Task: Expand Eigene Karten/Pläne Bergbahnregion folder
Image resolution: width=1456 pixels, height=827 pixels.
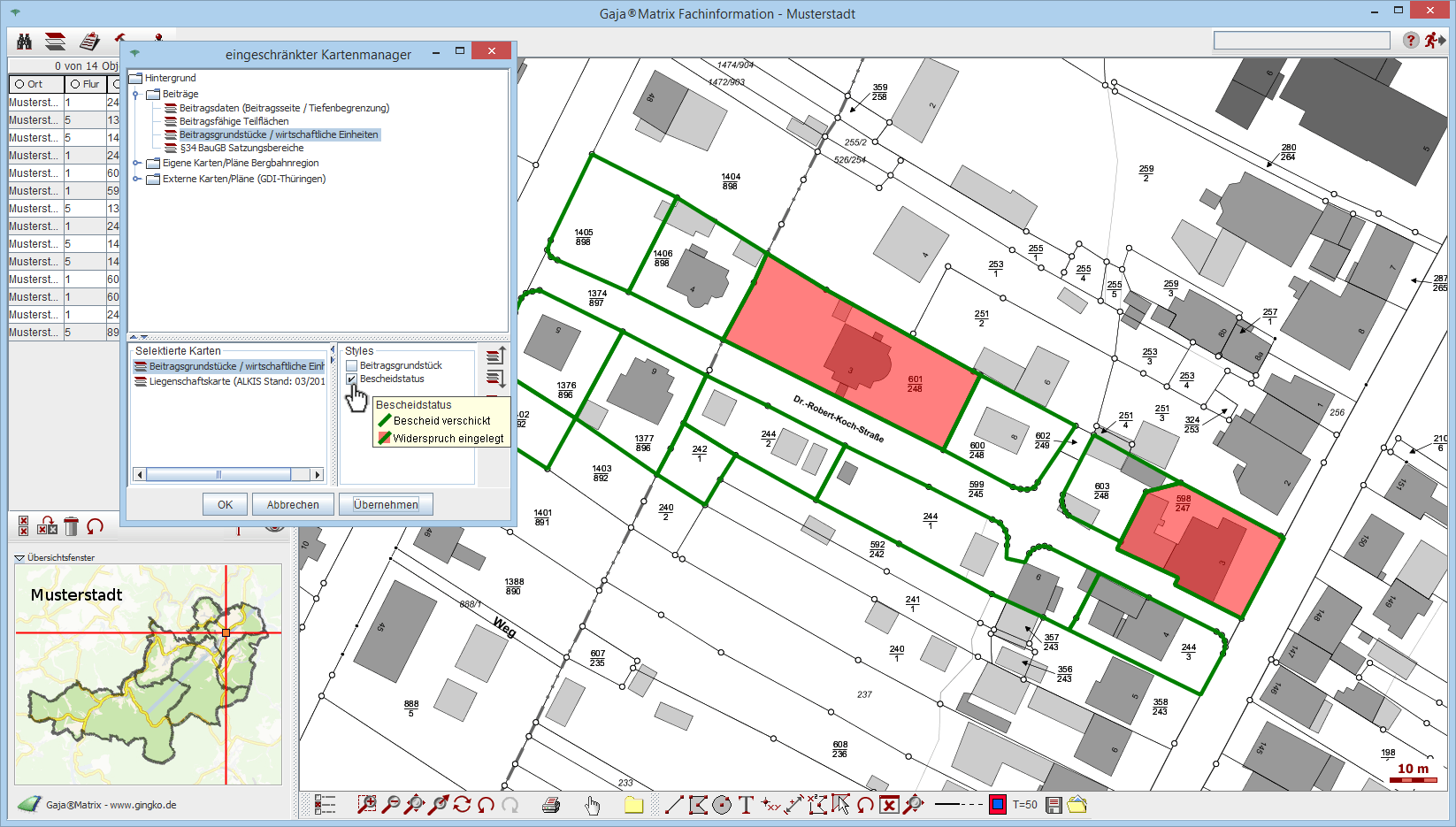Action: (137, 163)
